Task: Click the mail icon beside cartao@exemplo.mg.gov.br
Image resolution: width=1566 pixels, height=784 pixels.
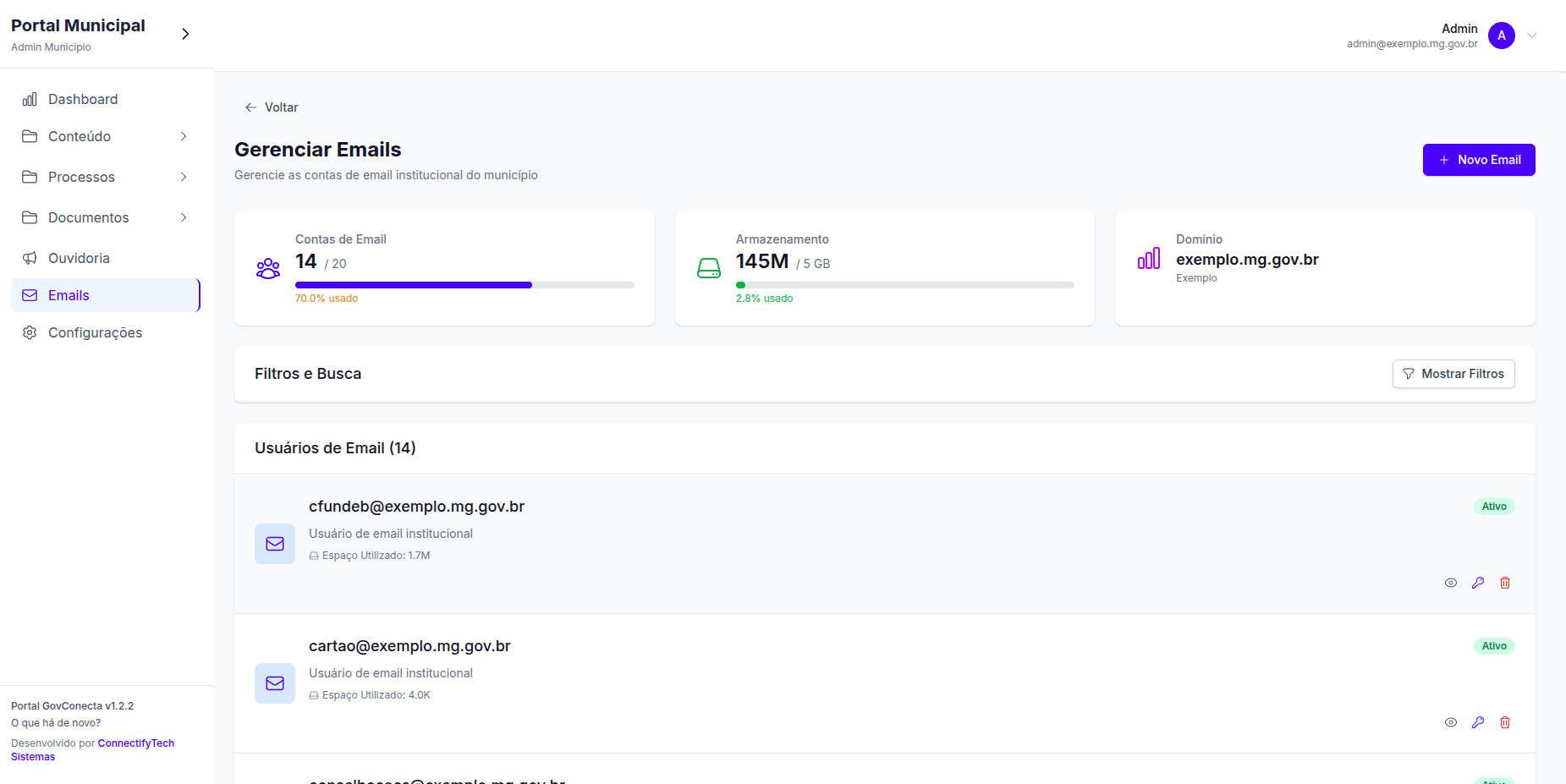Action: tap(275, 683)
